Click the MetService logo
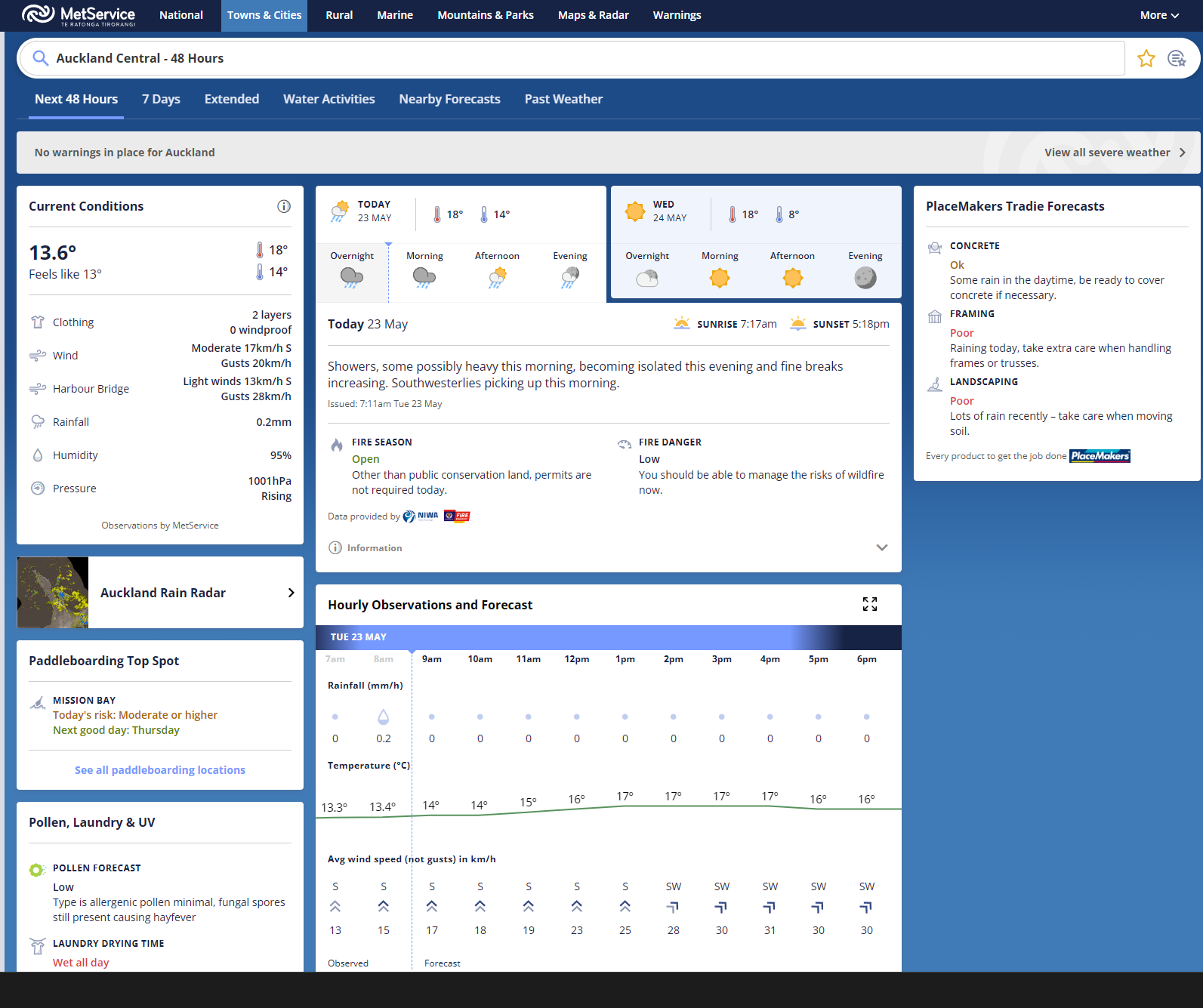 tap(79, 15)
